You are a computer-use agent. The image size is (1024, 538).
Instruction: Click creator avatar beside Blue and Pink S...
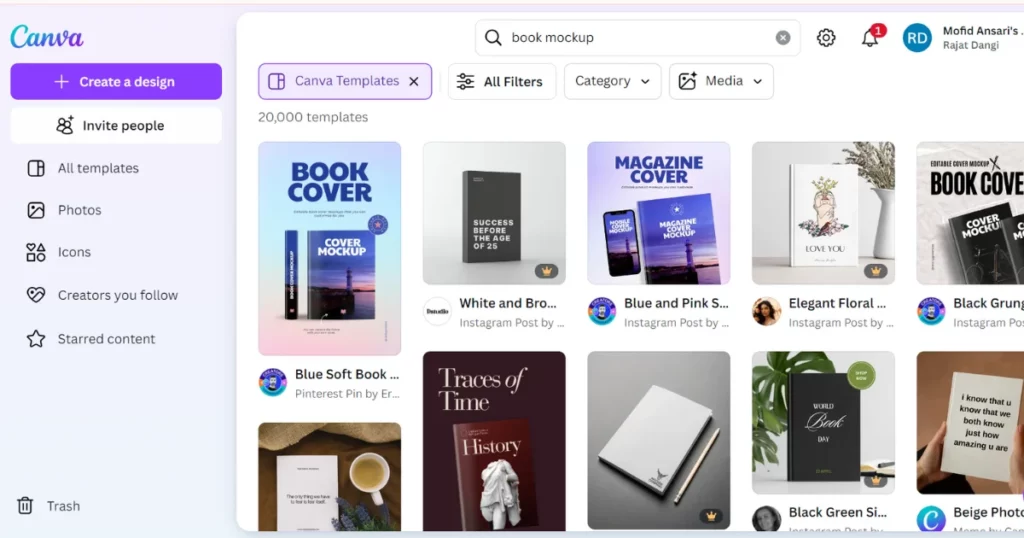tap(602, 311)
